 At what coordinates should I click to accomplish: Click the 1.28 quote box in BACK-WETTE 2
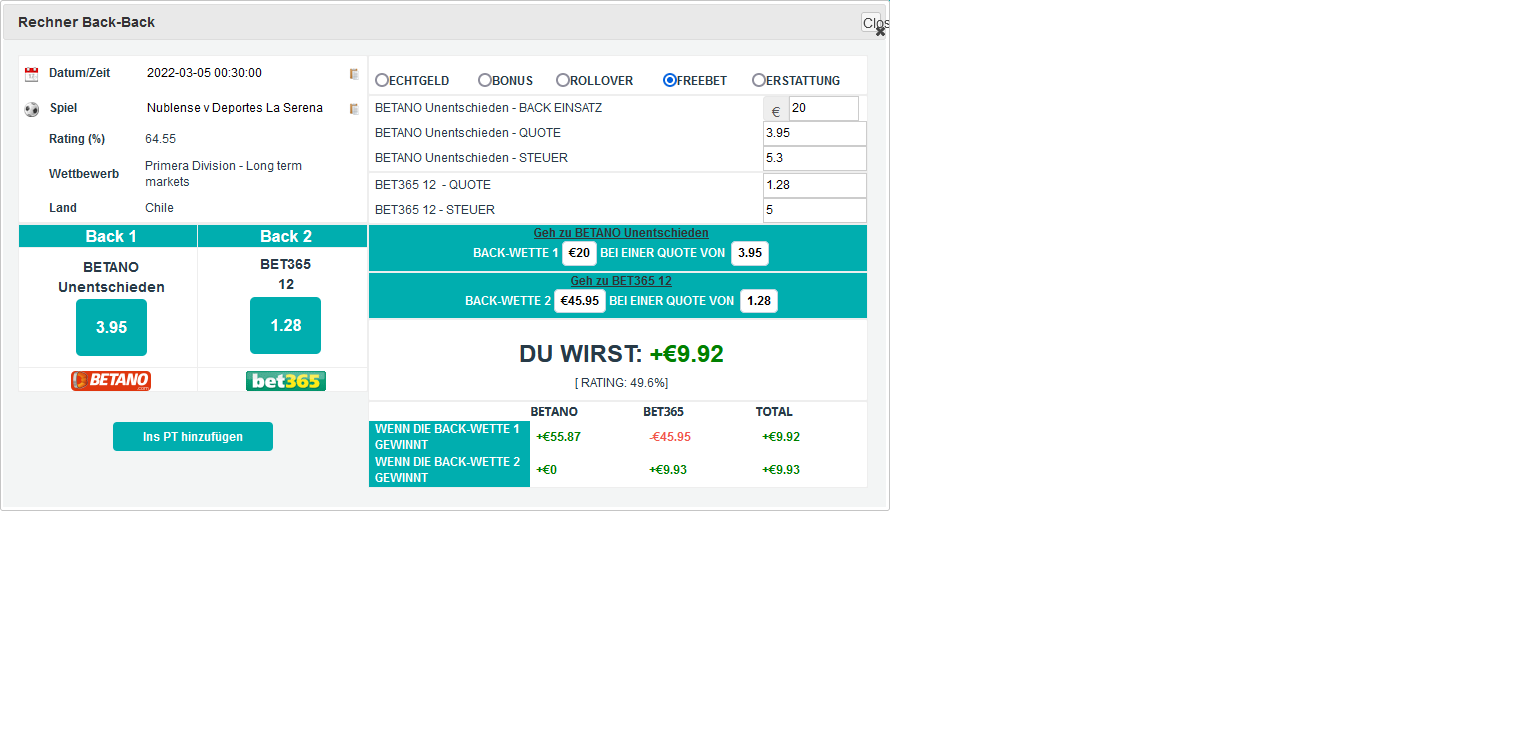(759, 301)
